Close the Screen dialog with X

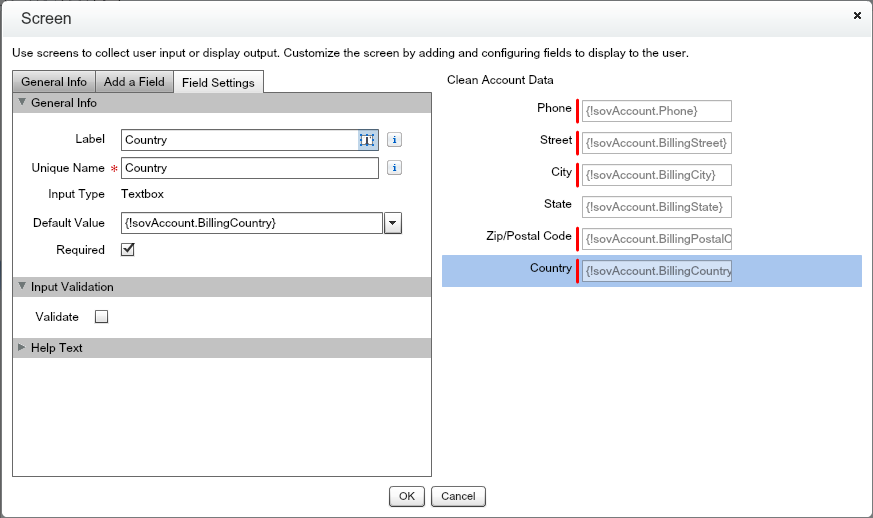pyautogui.click(x=857, y=16)
